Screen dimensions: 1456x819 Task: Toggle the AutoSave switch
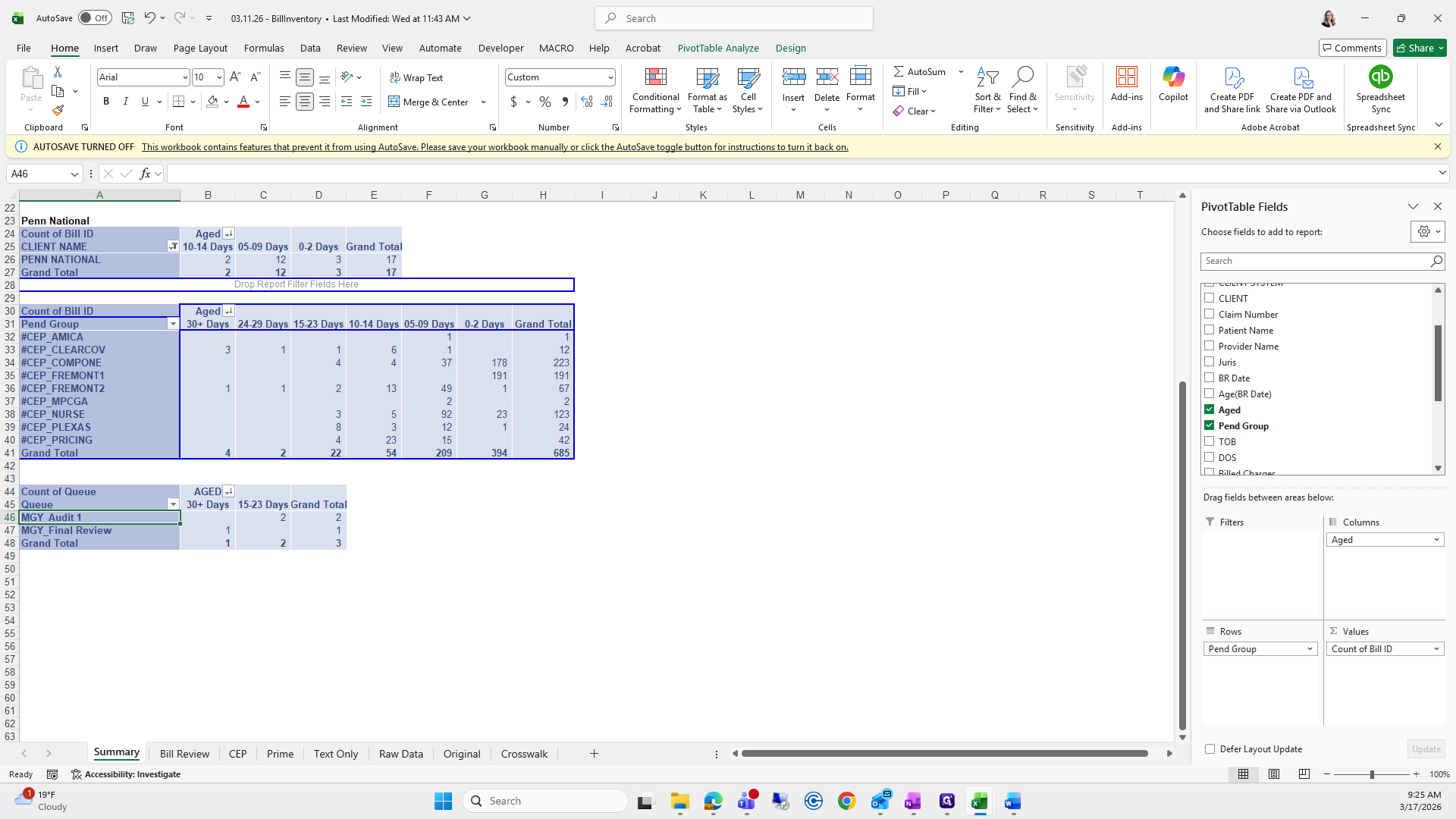[x=95, y=18]
